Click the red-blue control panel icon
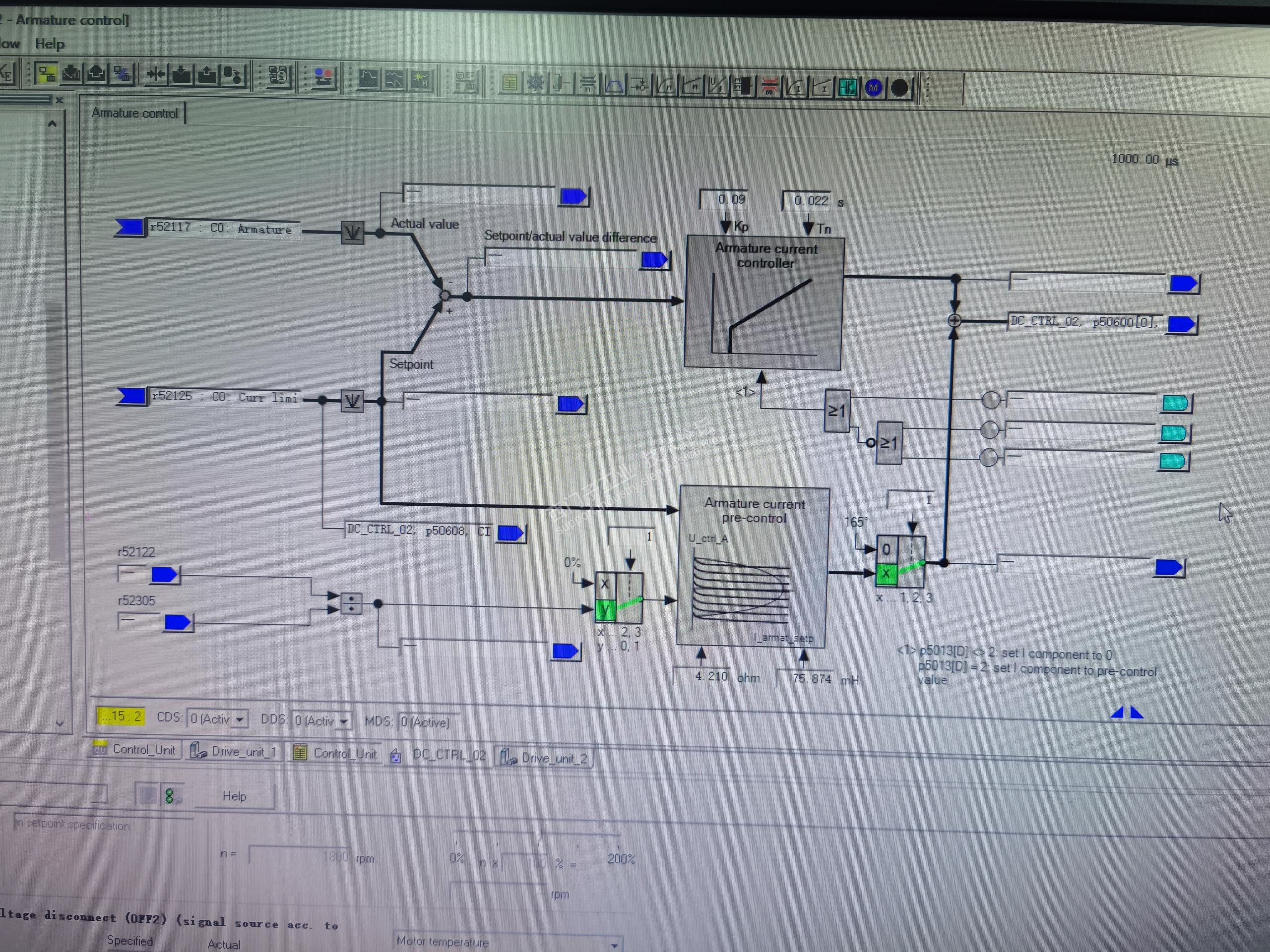The image size is (1270, 952). click(323, 77)
